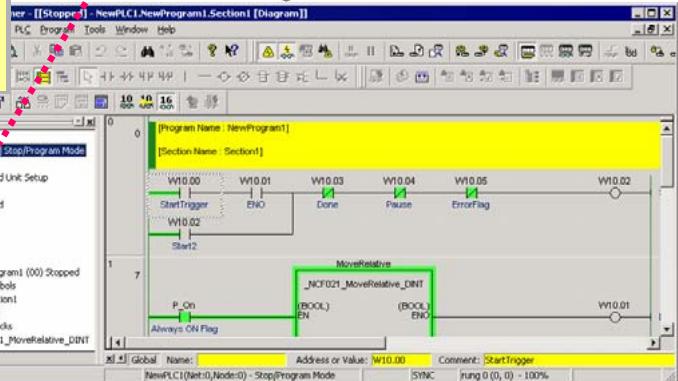Select the New Closed Contact OR tool

166,77
